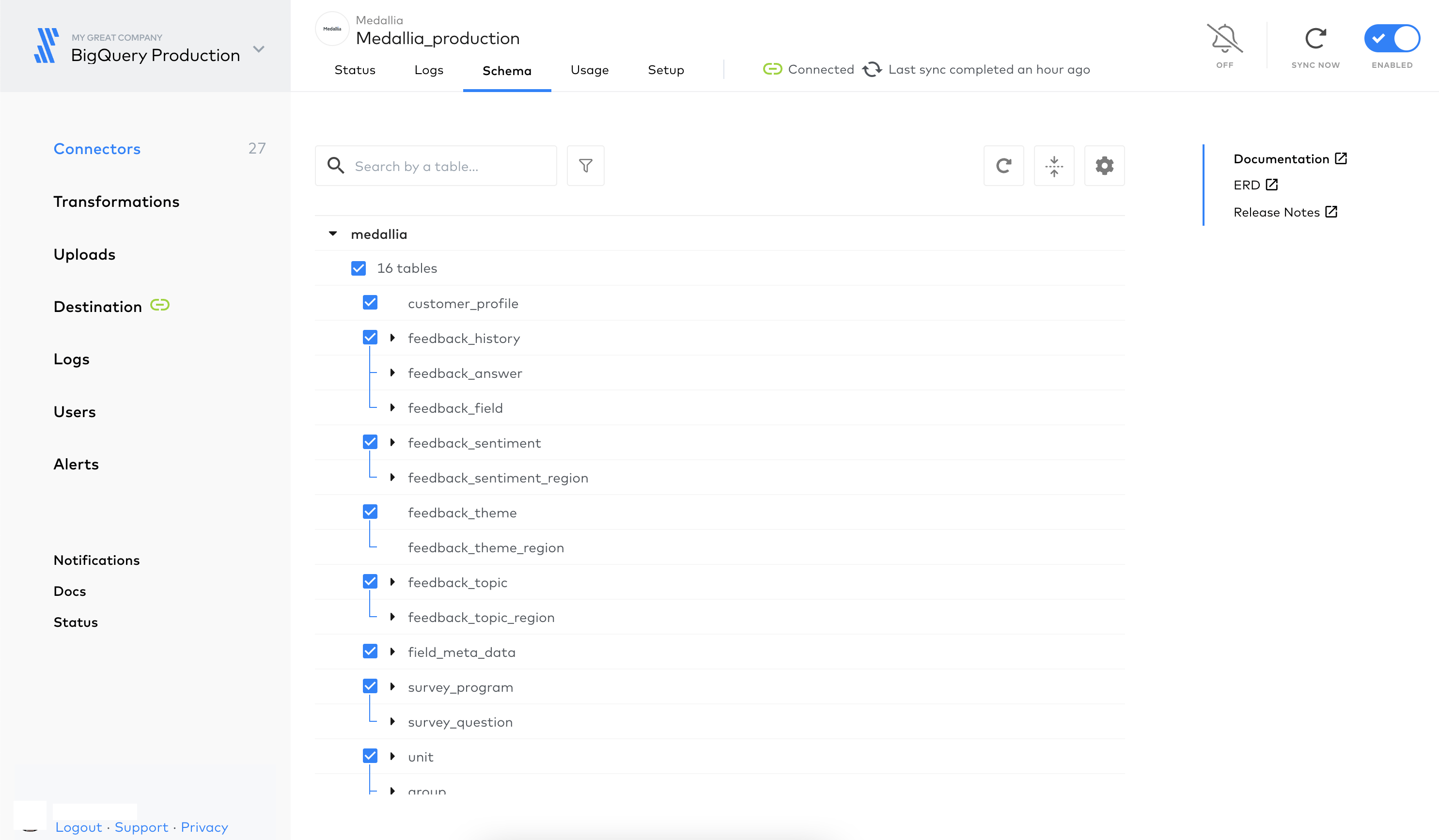Image resolution: width=1439 pixels, height=840 pixels.
Task: Click Release Notes external link icon
Action: (1331, 212)
